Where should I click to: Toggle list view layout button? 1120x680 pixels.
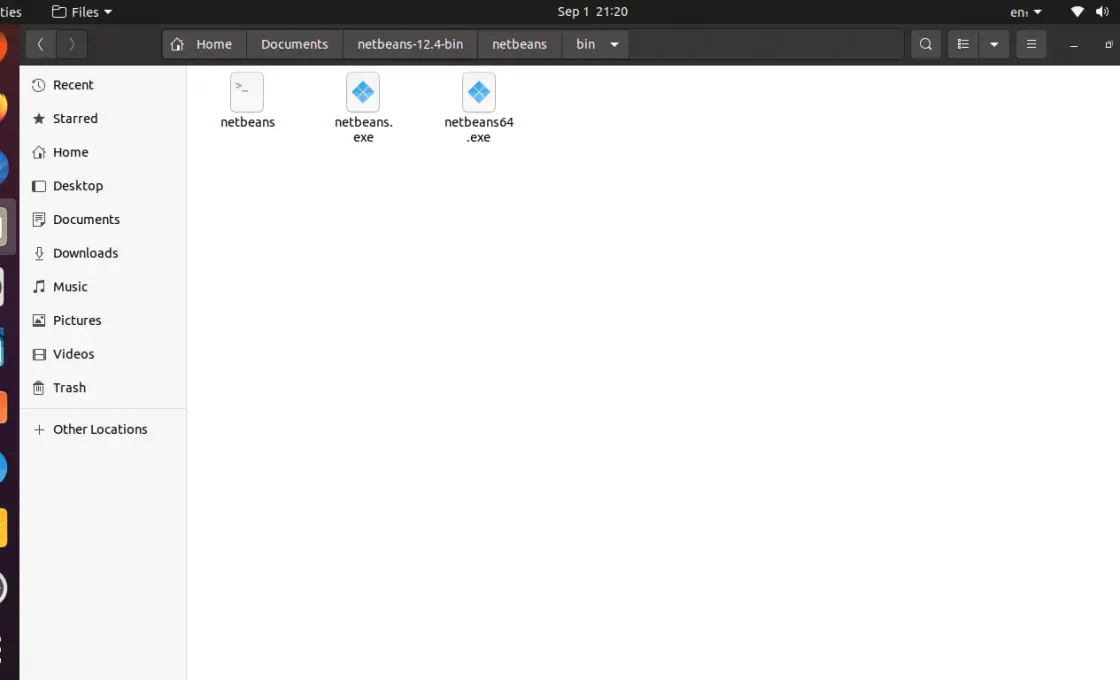coord(963,44)
